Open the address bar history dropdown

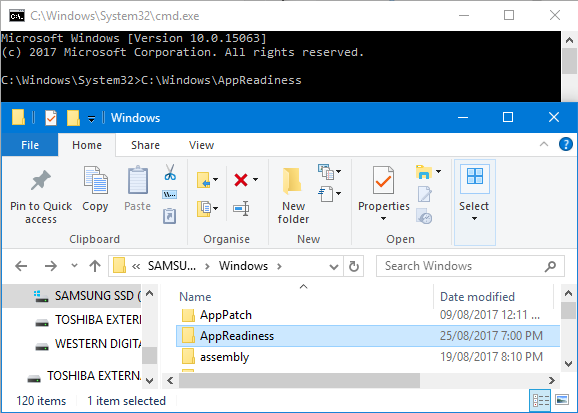[x=334, y=266]
